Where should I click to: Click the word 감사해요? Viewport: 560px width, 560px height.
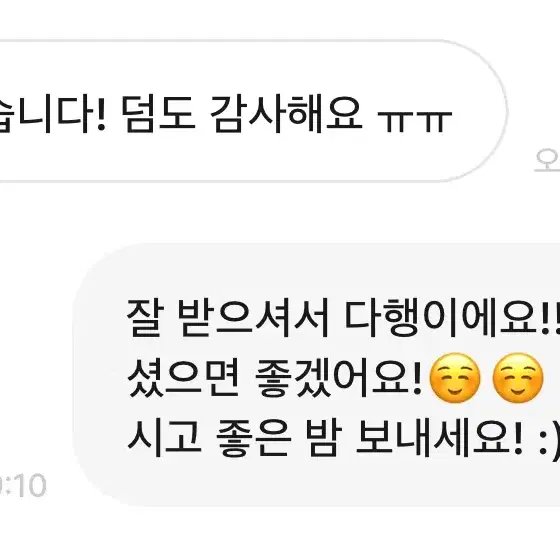(287, 114)
